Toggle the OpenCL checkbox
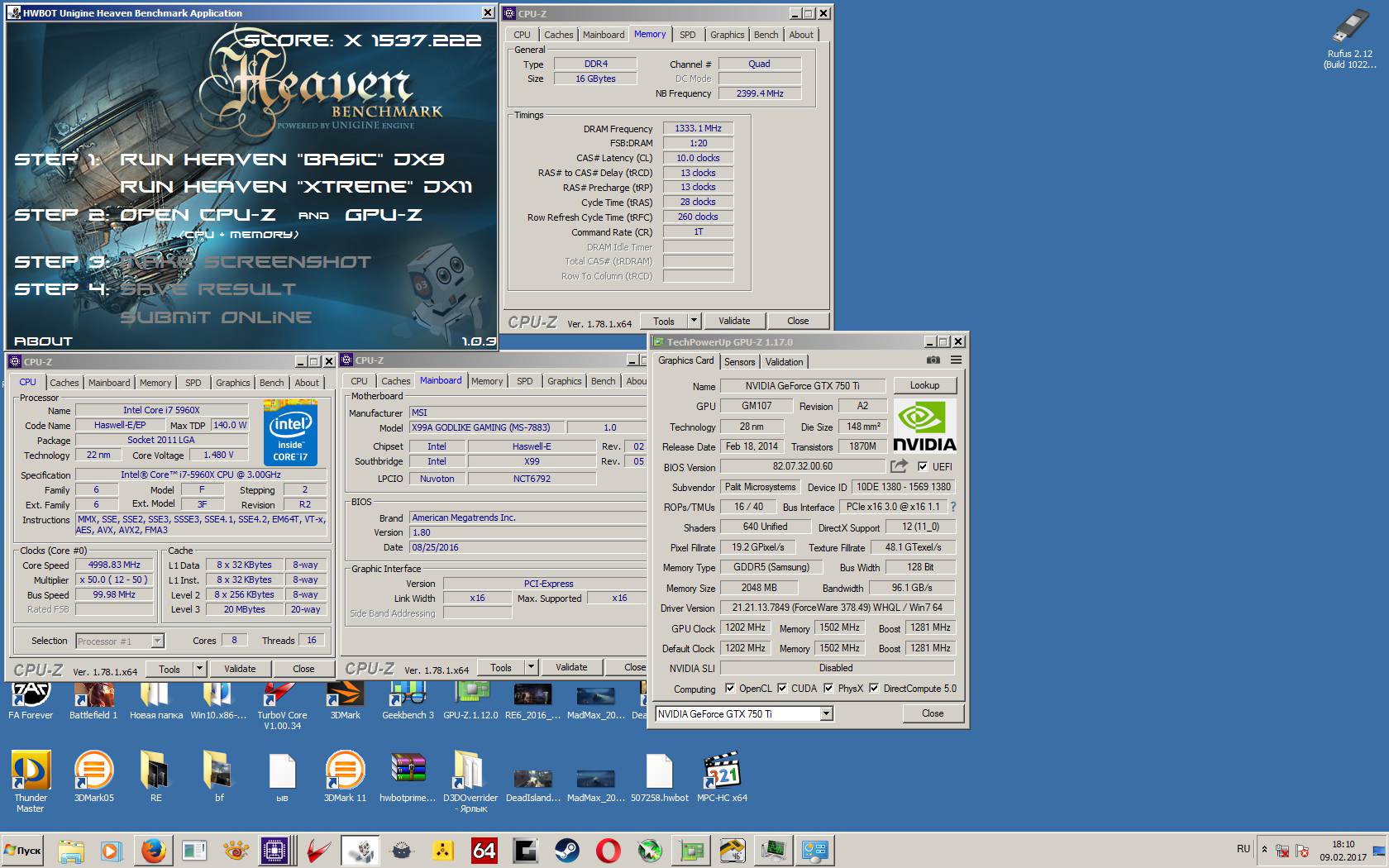This screenshot has height=868, width=1389. [729, 688]
